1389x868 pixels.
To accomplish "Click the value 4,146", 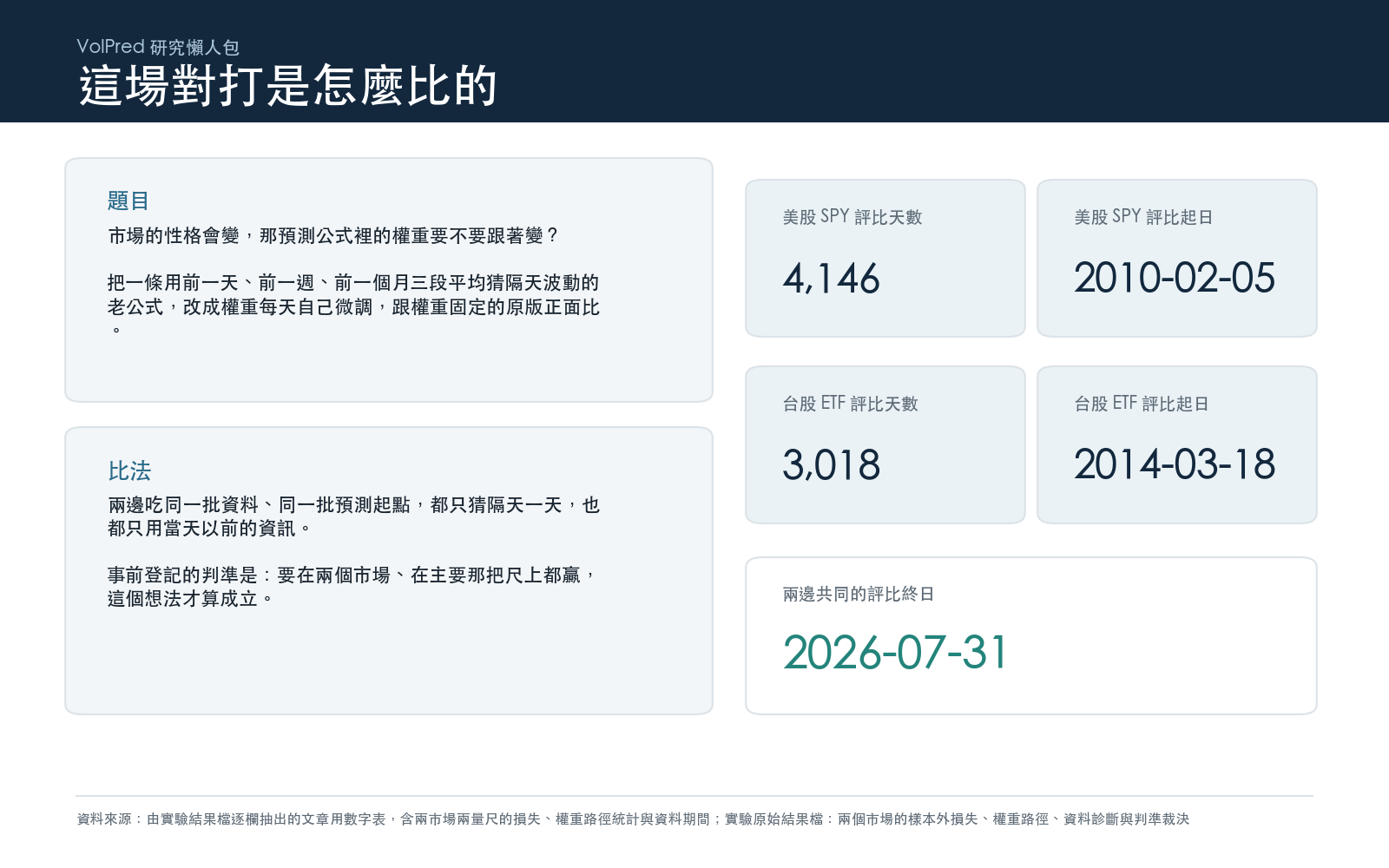I will [x=832, y=279].
